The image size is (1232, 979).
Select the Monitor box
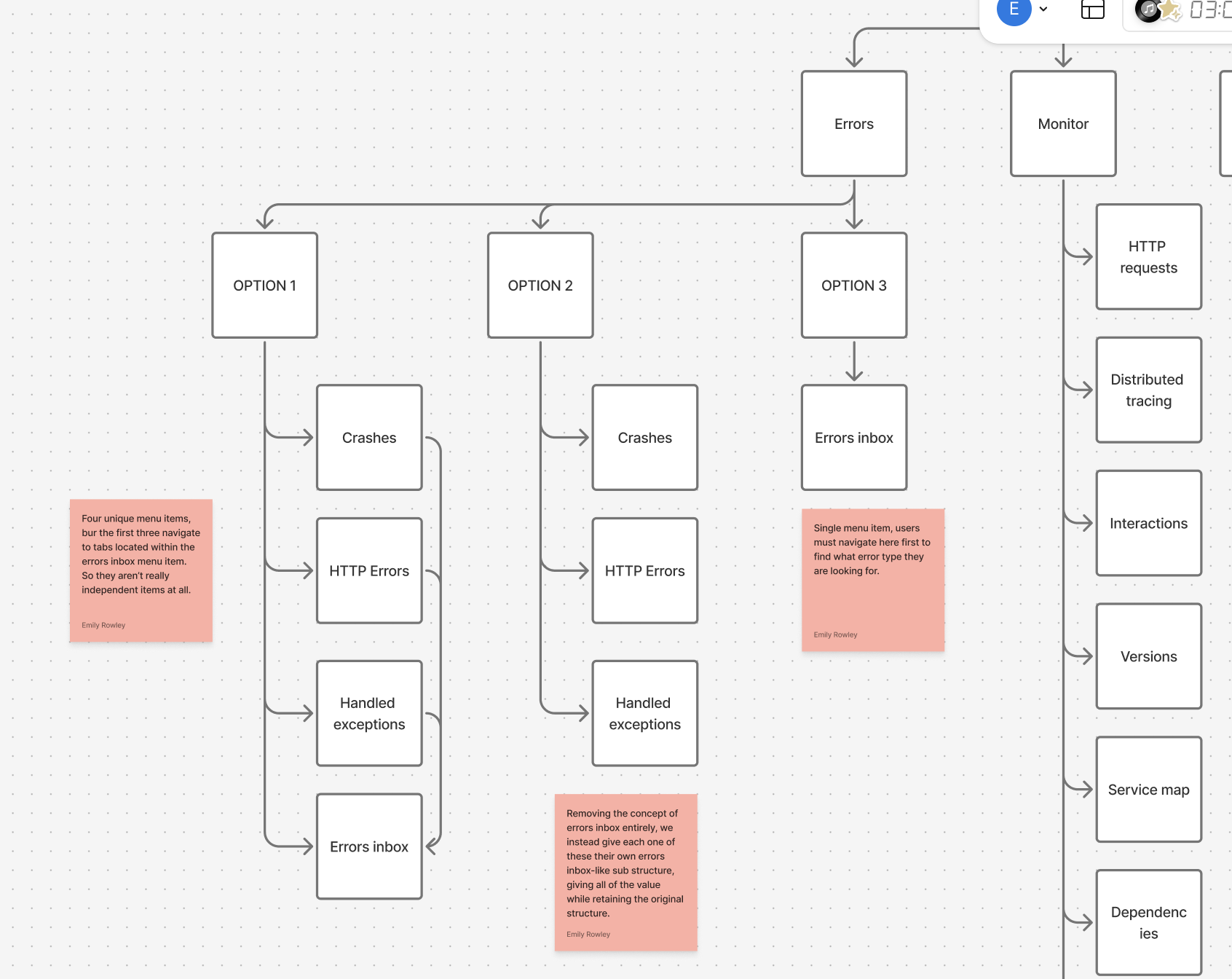tap(1063, 124)
